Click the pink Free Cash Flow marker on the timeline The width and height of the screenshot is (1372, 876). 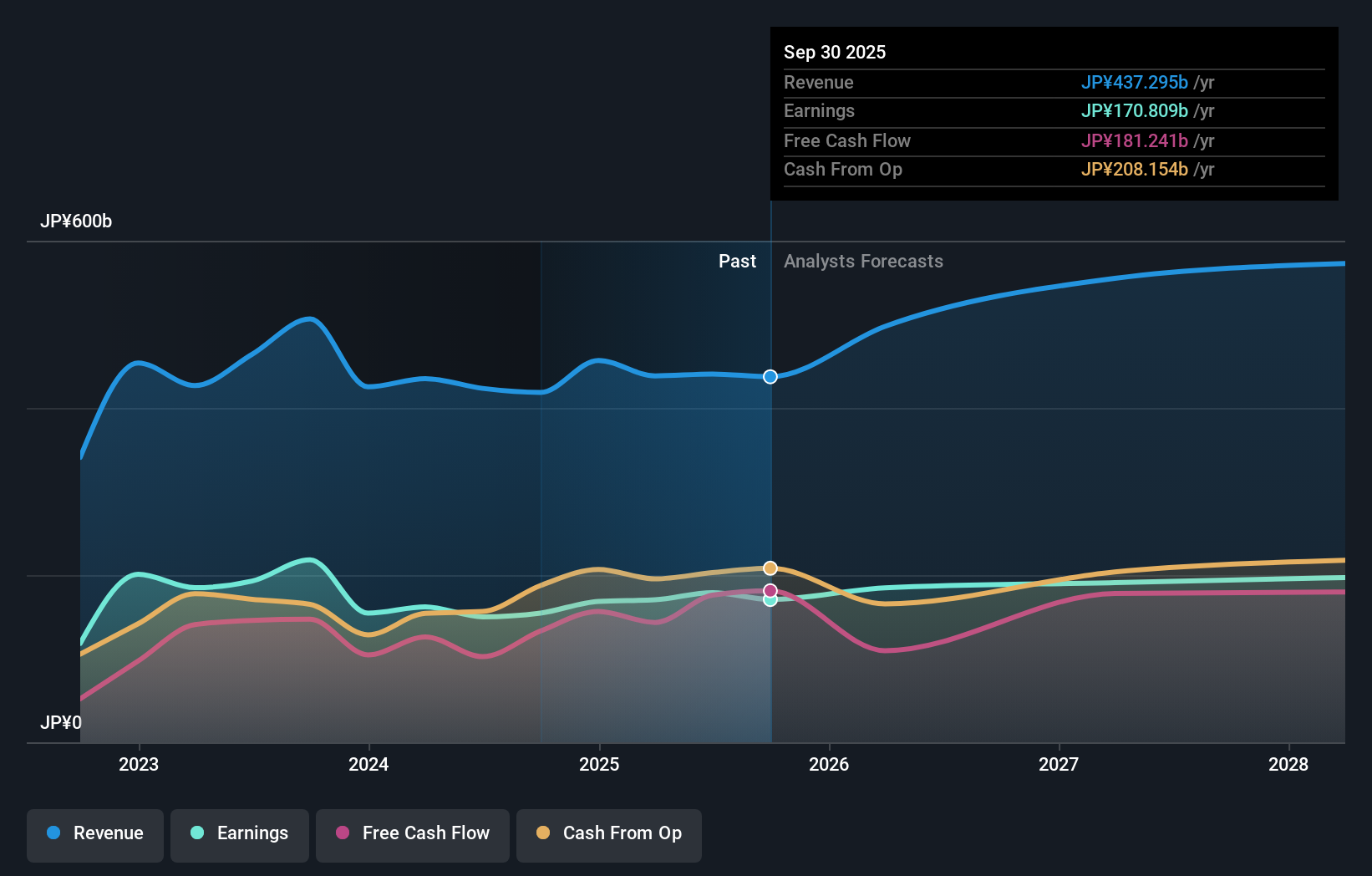point(770,590)
